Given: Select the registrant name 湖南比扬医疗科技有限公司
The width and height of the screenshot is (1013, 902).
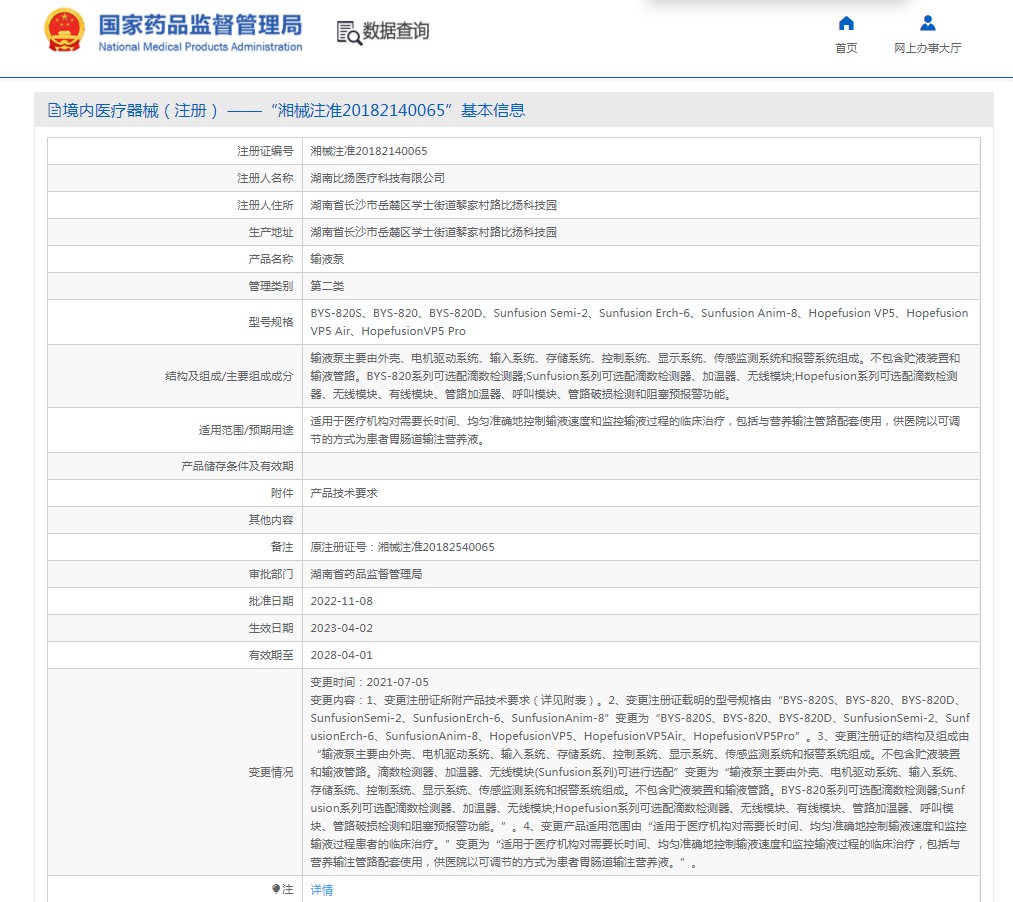Looking at the screenshot, I should [377, 178].
